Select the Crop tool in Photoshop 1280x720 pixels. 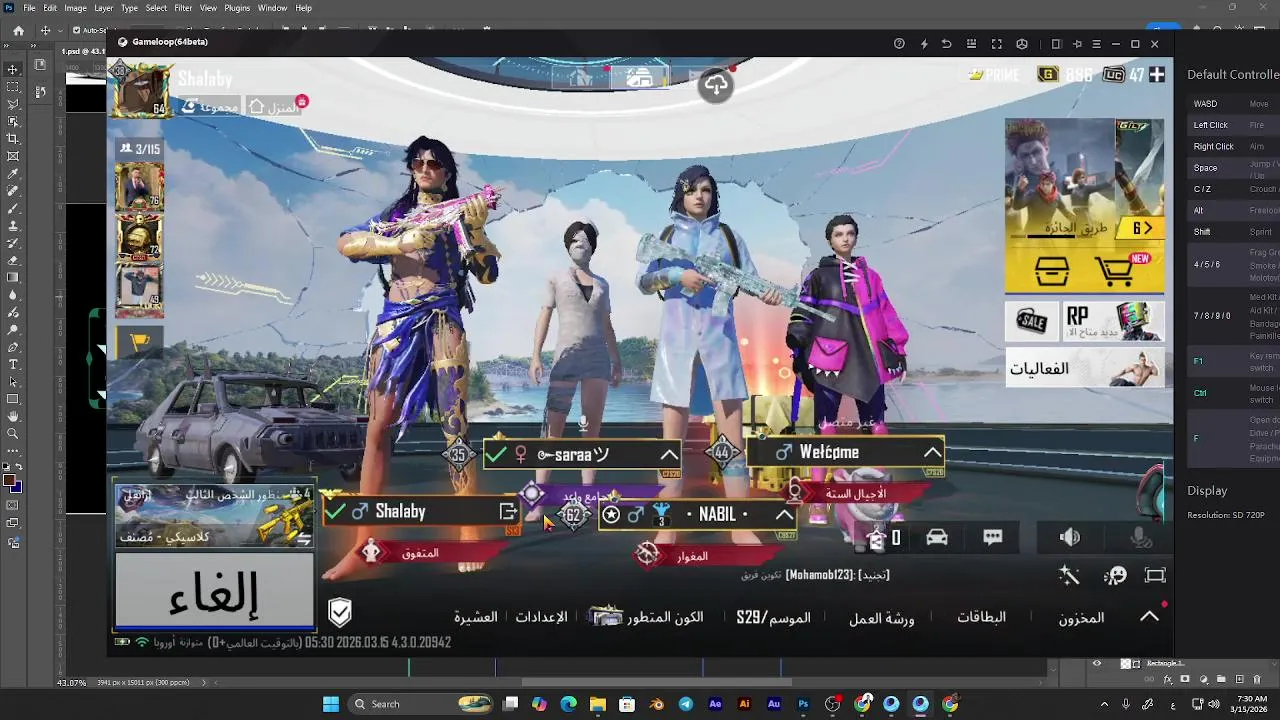tap(13, 139)
